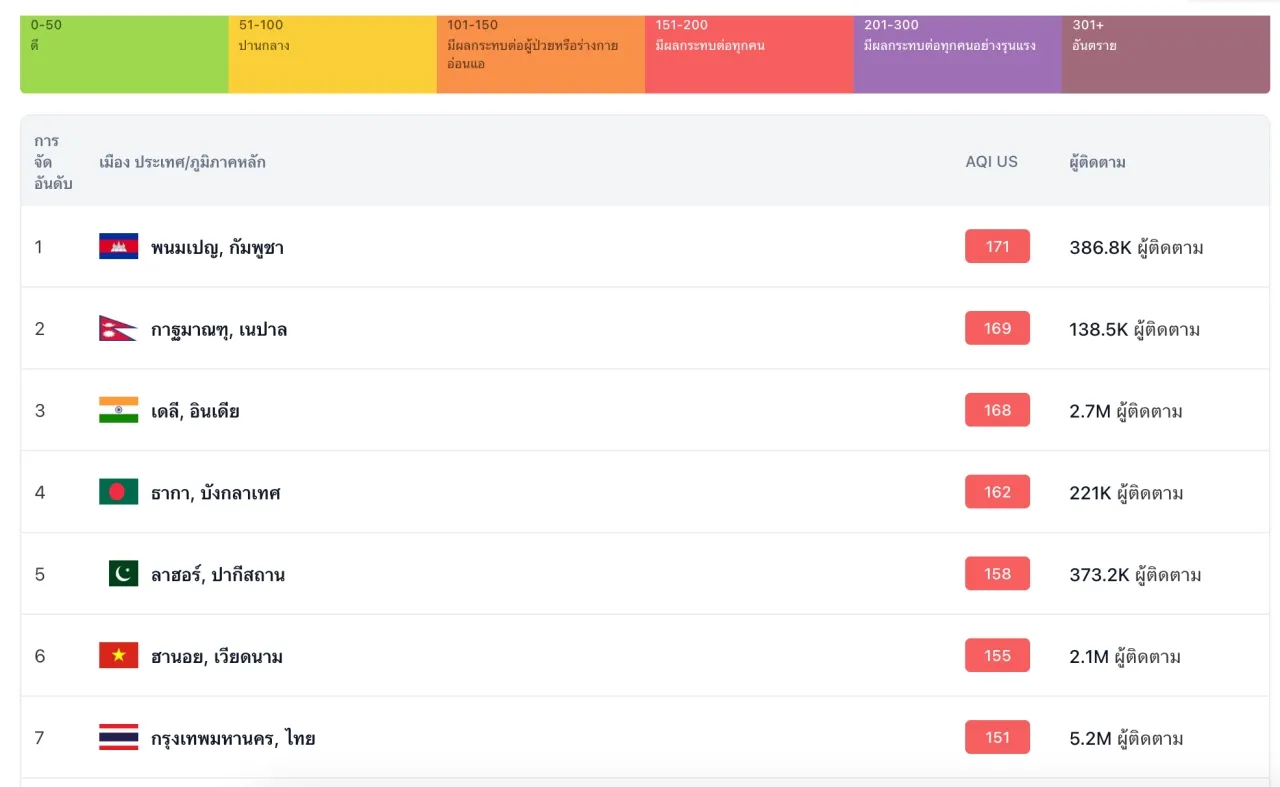Click the Nepal flag icon
Screen dimensions: 1280x787
(x=117, y=329)
